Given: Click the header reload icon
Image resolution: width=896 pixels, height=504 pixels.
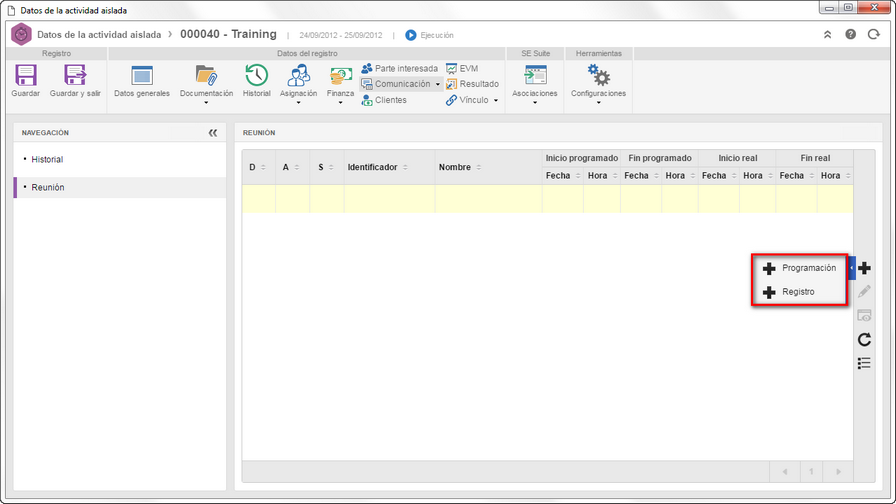Looking at the screenshot, I should point(874,34).
